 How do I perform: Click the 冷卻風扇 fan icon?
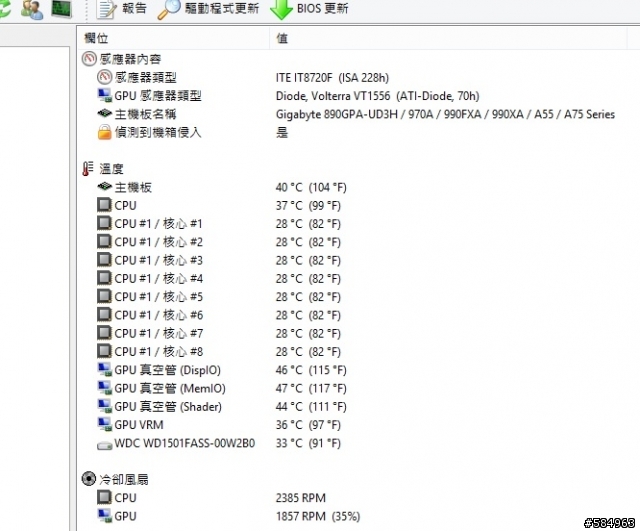coord(89,478)
